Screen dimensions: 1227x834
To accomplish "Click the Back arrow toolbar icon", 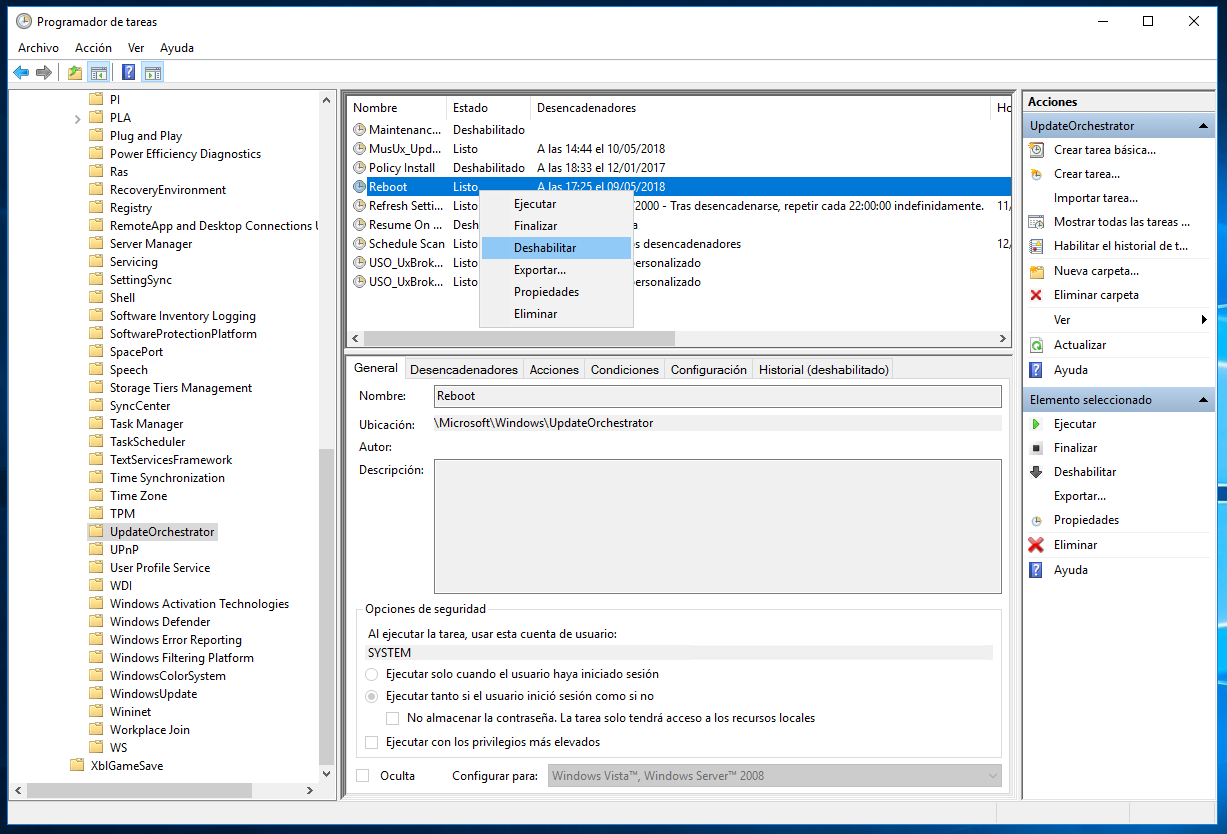I will point(20,72).
